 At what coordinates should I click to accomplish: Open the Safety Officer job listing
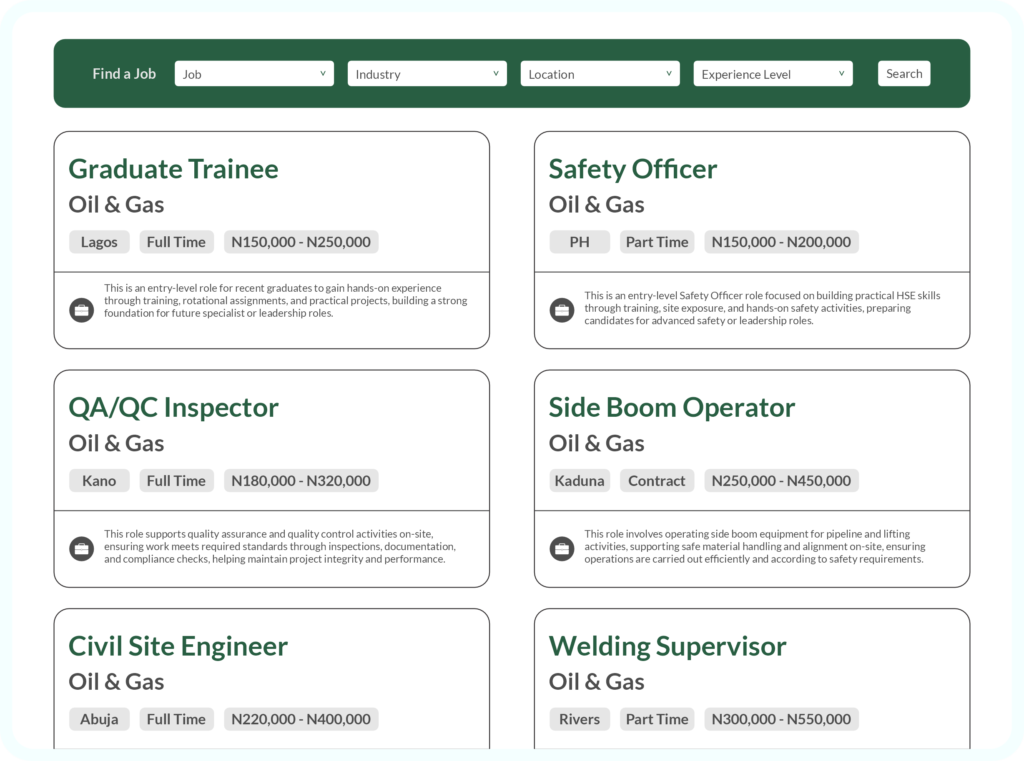coord(632,169)
